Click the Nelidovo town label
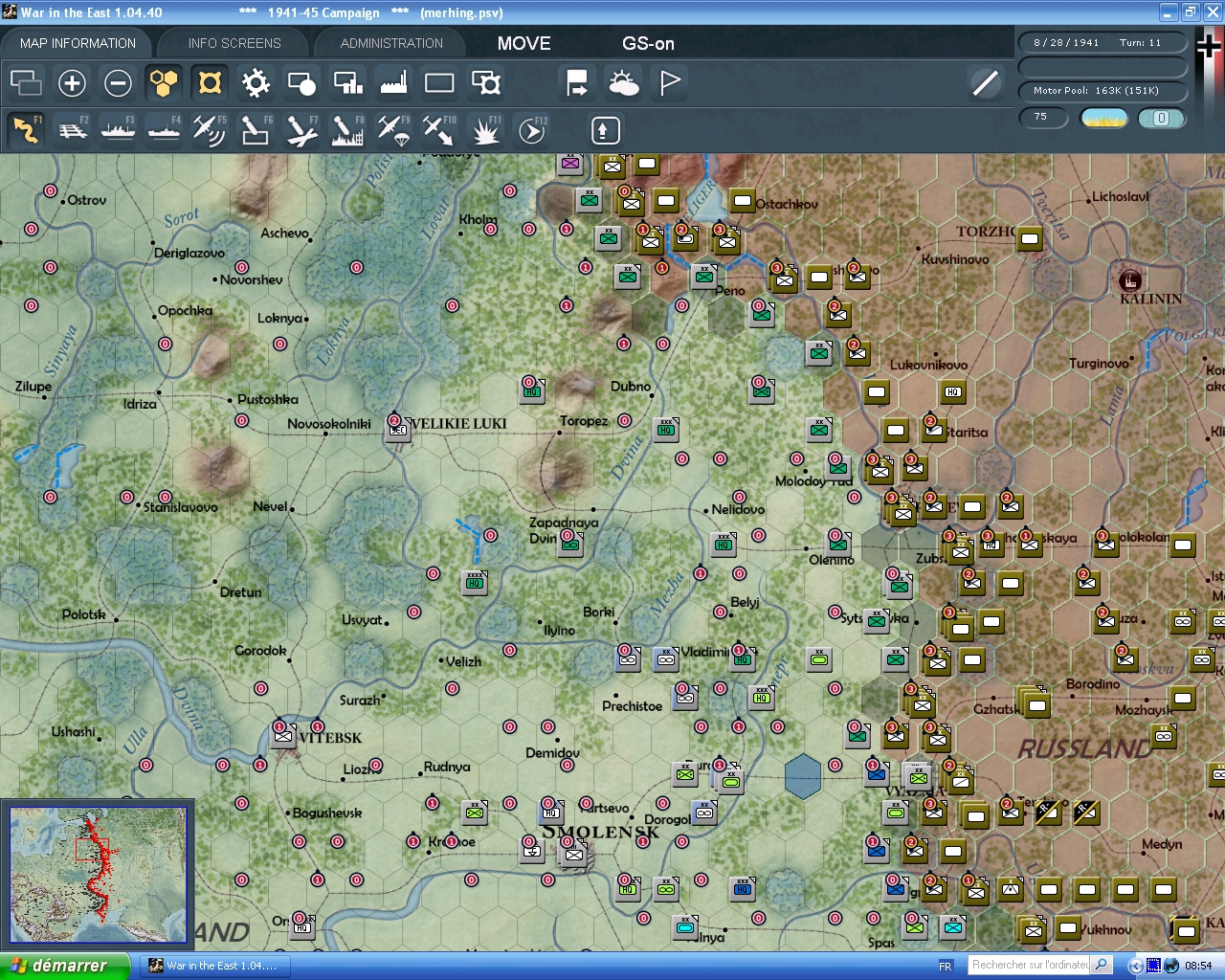 (738, 509)
